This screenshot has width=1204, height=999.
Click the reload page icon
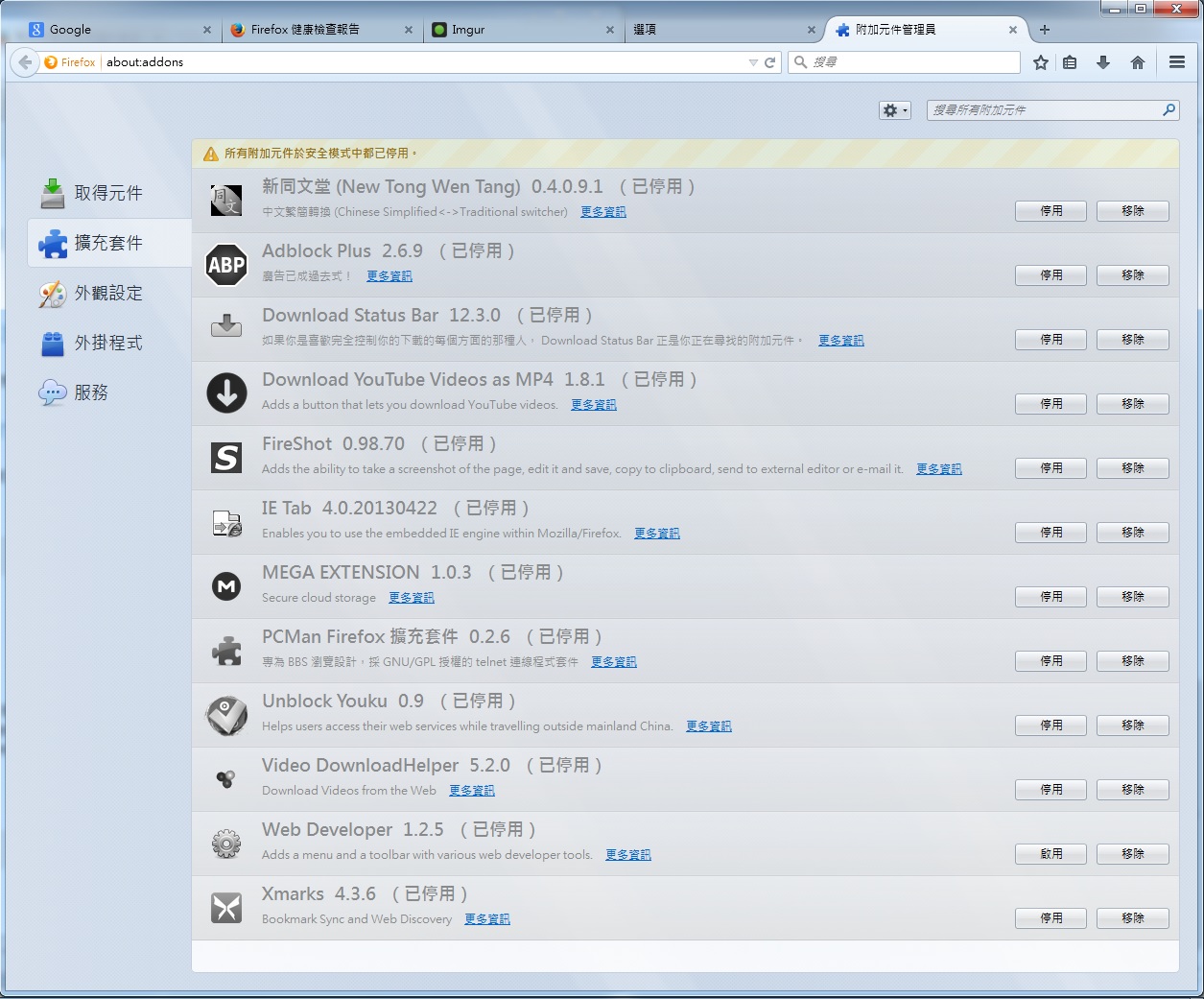click(769, 62)
